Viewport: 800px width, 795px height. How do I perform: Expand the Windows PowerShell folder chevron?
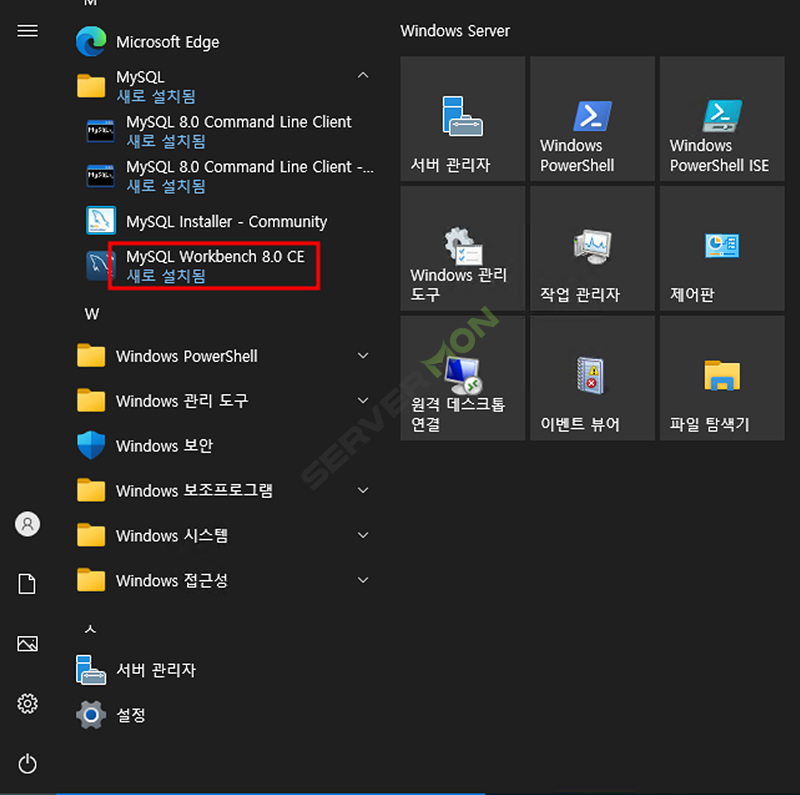[x=363, y=356]
